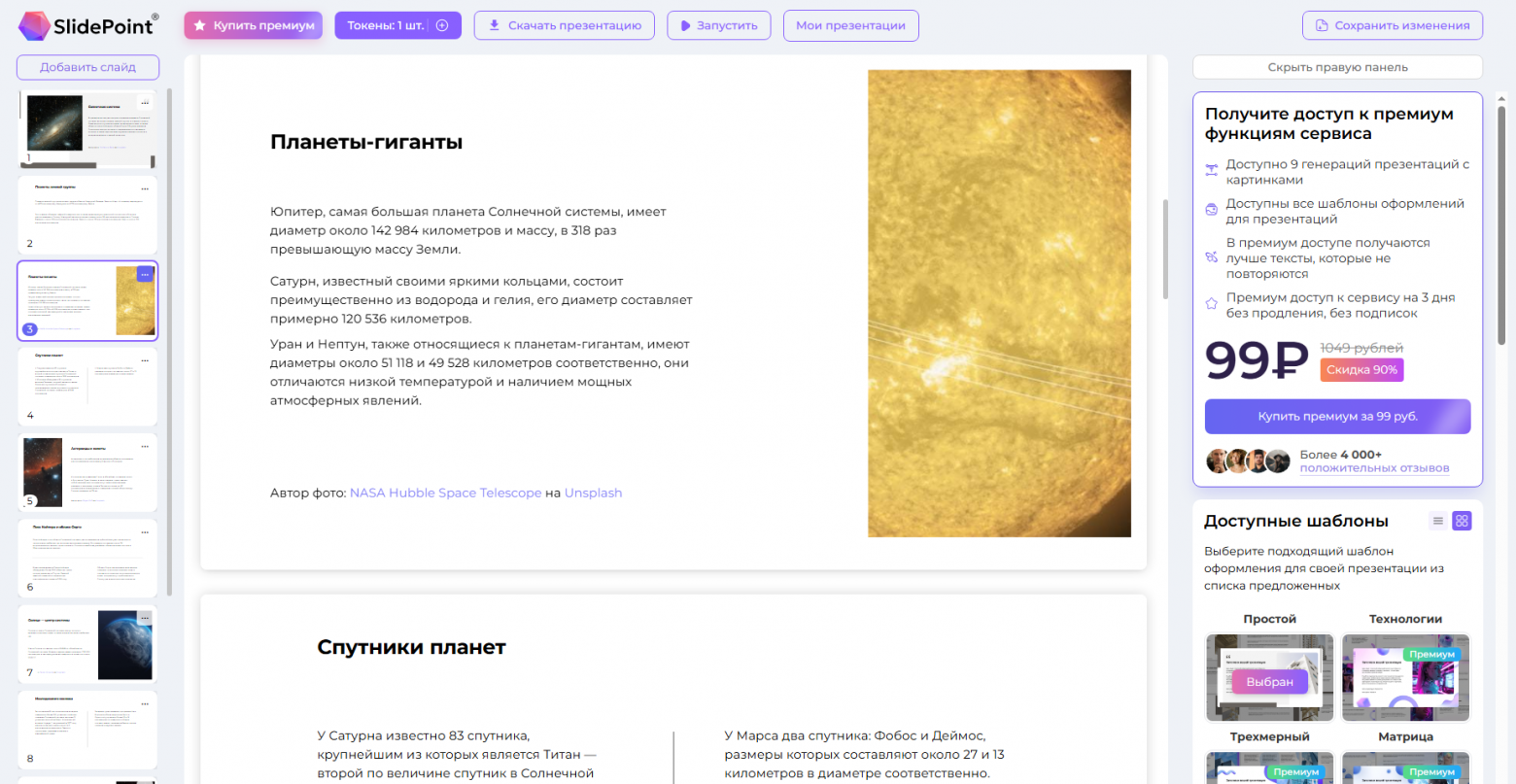Select slide 8 thumbnail

pos(87,731)
